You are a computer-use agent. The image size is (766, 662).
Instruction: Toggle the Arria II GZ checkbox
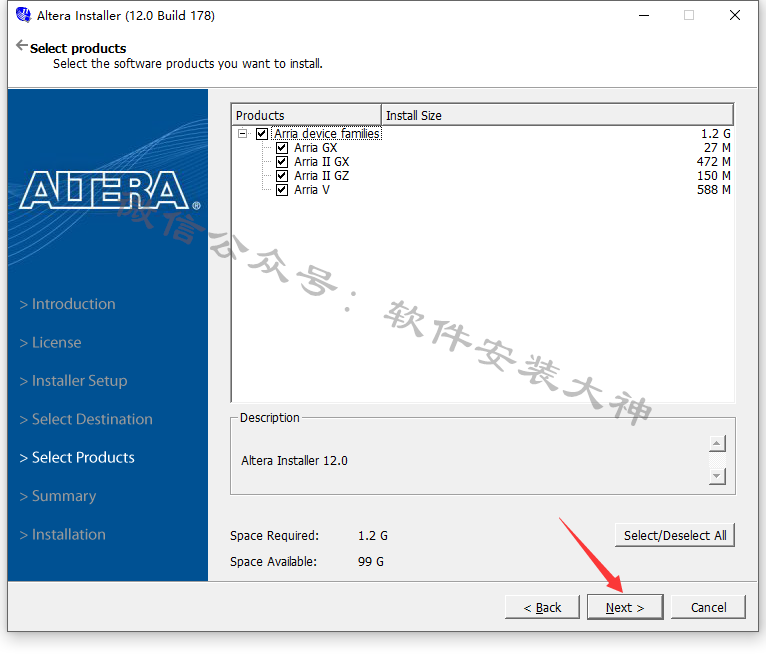282,176
